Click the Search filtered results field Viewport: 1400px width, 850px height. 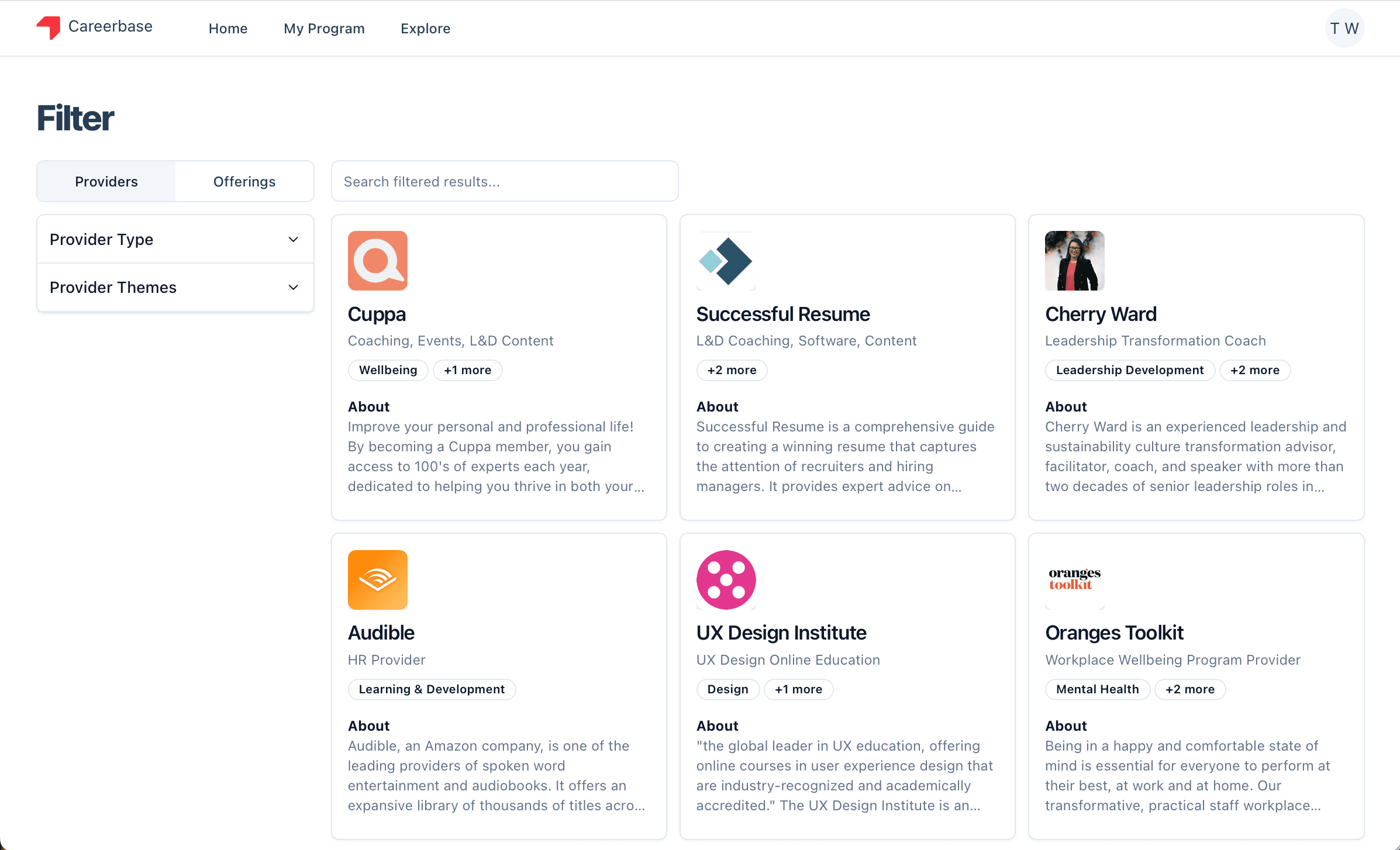pyautogui.click(x=505, y=181)
